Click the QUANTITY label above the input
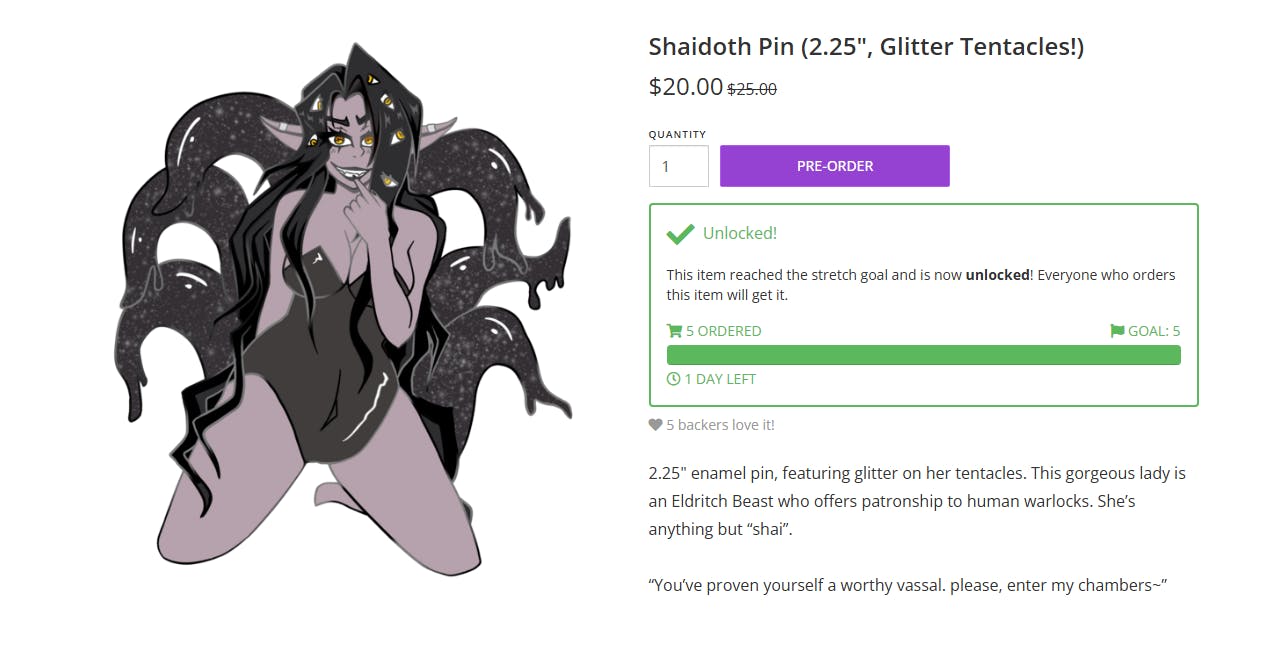The width and height of the screenshot is (1285, 653). (677, 134)
